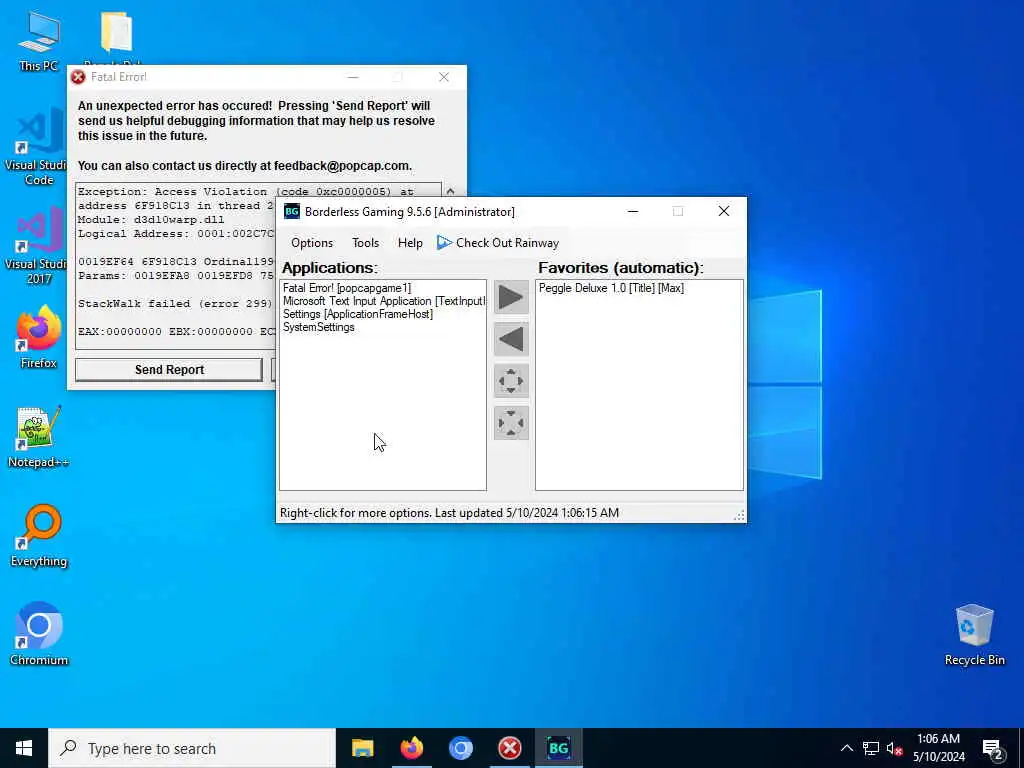Viewport: 1024px width, 768px height.
Task: Open This PC desktop icon
Action: (39, 41)
